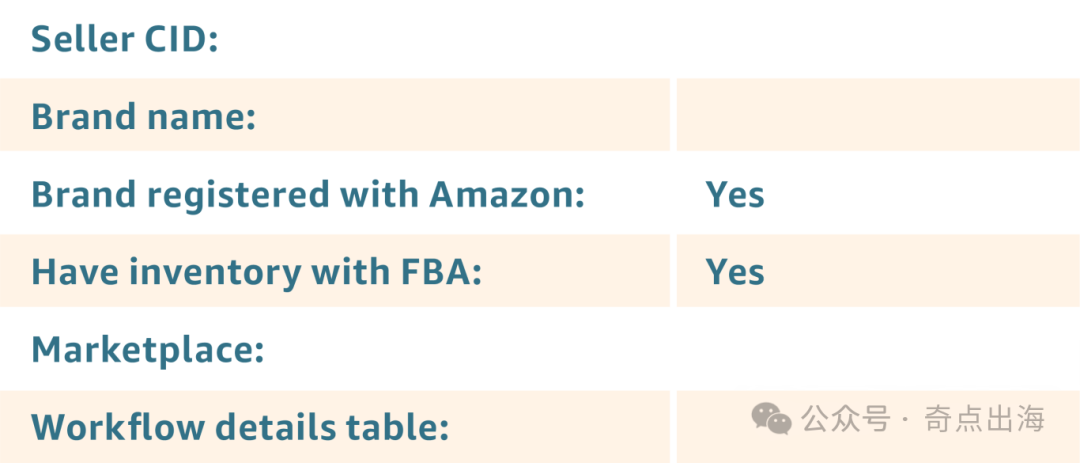Click the Brand registered with Amazon label
Screen dimensions: 1080x463
[x=308, y=195]
